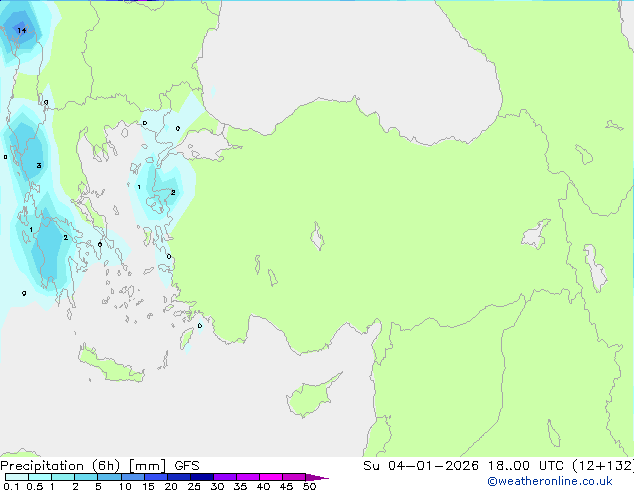The height and width of the screenshot is (490, 634).
Task: Click the '0.1' legend scale value
Action: [11, 486]
